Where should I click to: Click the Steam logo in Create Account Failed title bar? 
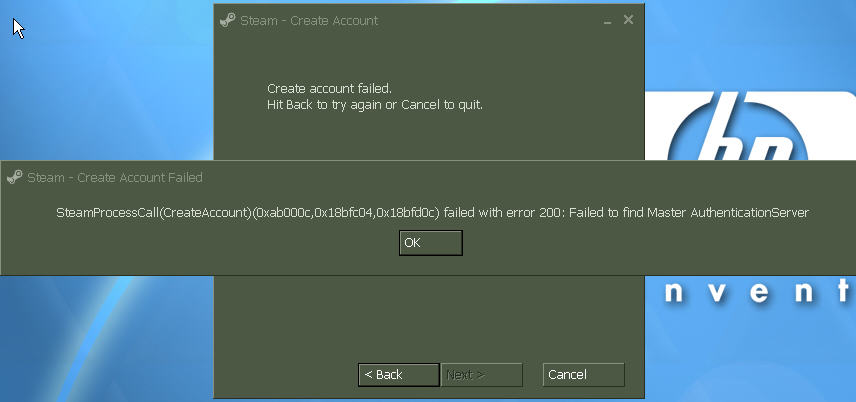[x=15, y=178]
